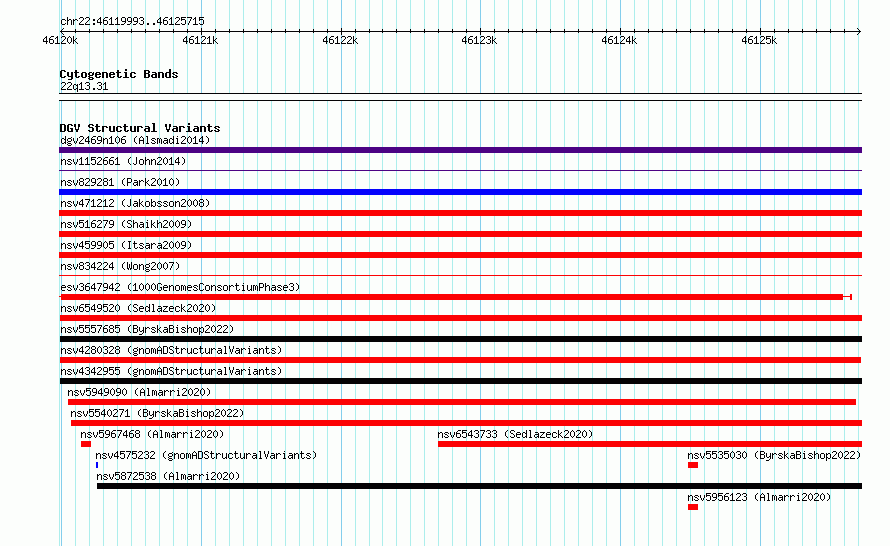Viewport: 890px width, 546px height.
Task: Click the dgv2469n106 (Alsmadi2014) label
Action: coord(135,140)
